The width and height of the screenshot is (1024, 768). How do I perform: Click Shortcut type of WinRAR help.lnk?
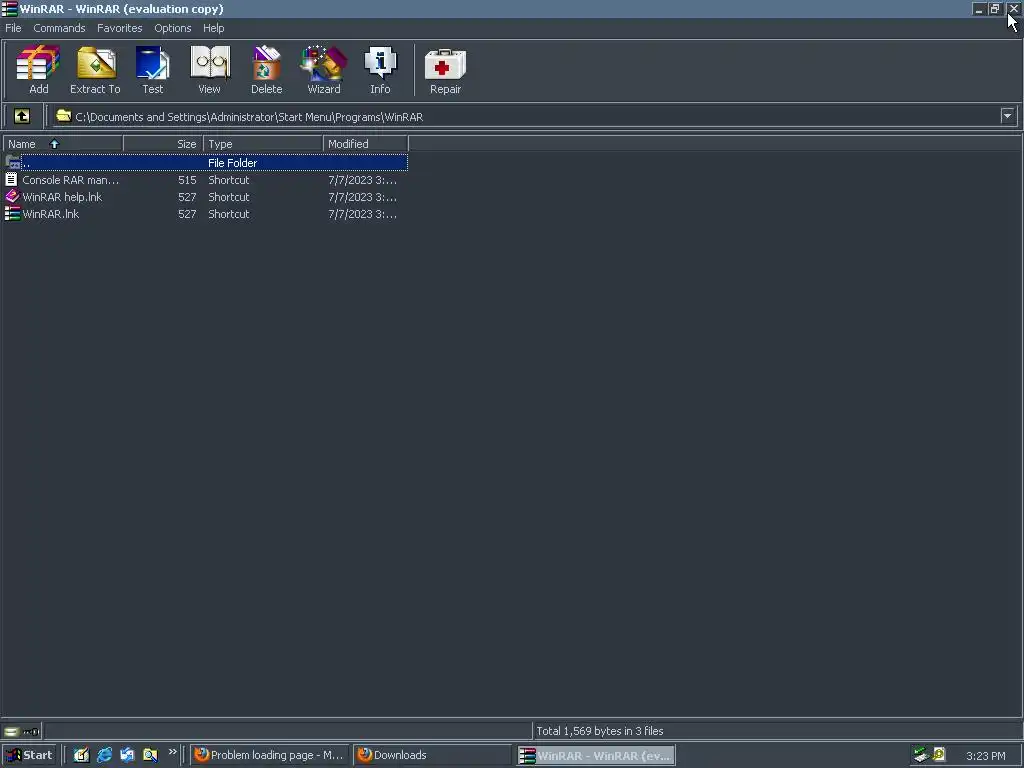[229, 197]
